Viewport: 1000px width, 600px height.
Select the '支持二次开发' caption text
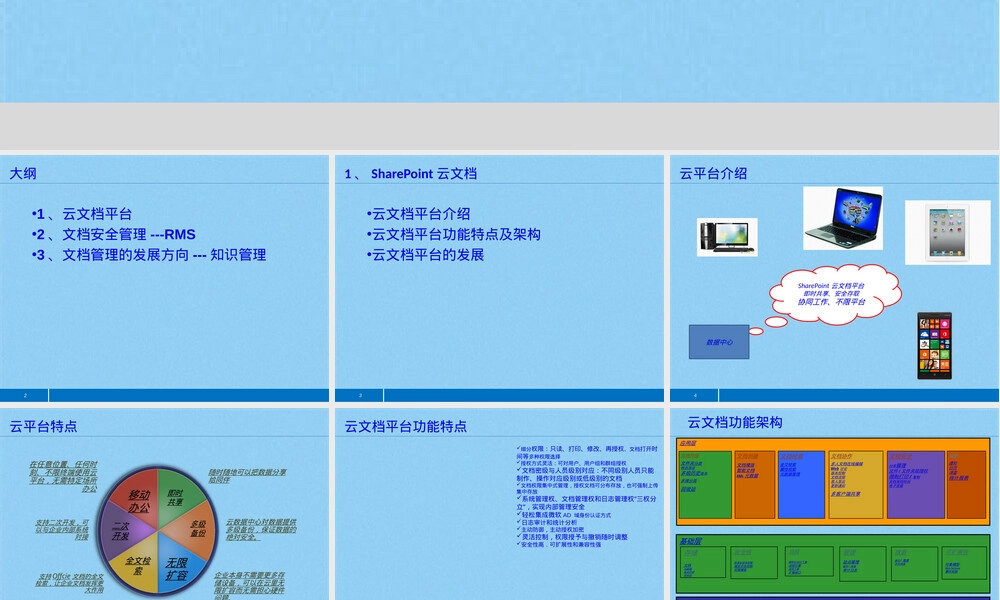pyautogui.click(x=62, y=529)
